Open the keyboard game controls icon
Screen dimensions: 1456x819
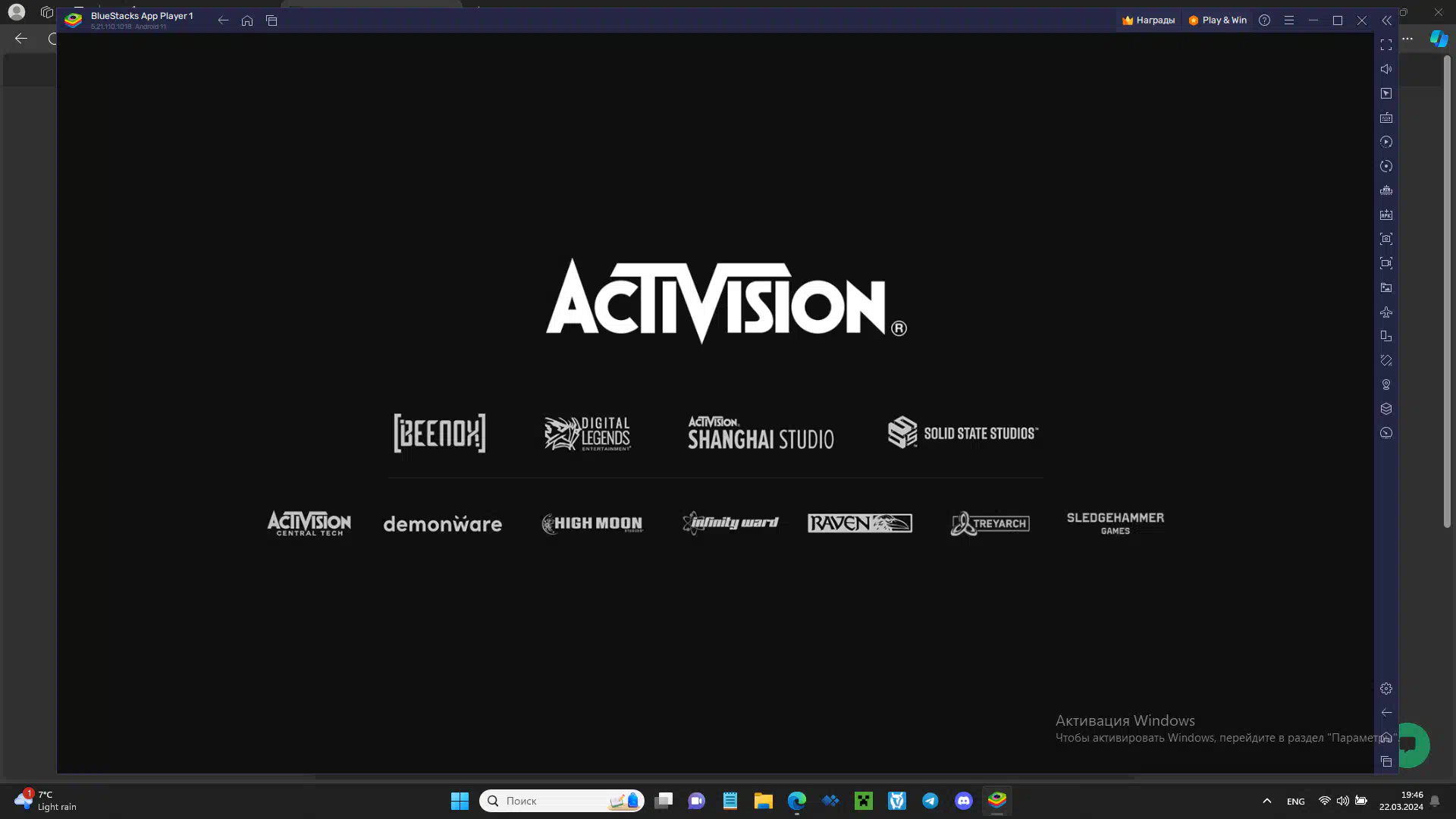1386,118
